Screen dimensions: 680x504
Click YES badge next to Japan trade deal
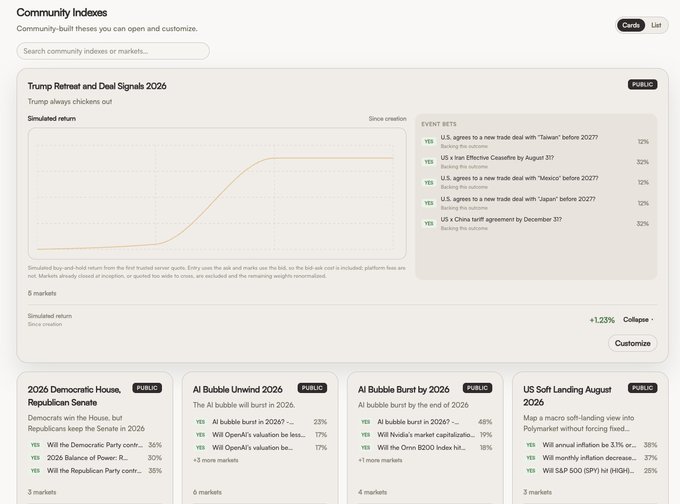pyautogui.click(x=428, y=203)
